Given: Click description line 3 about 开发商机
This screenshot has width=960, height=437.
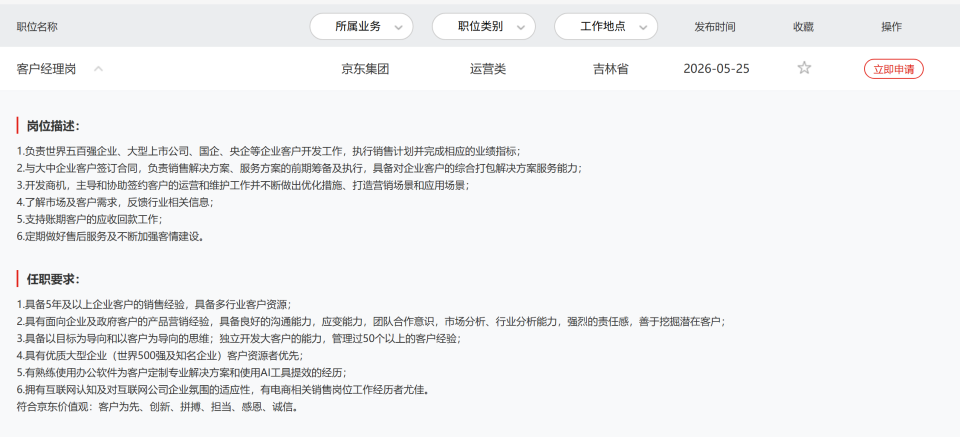Looking at the screenshot, I should coord(243,185).
